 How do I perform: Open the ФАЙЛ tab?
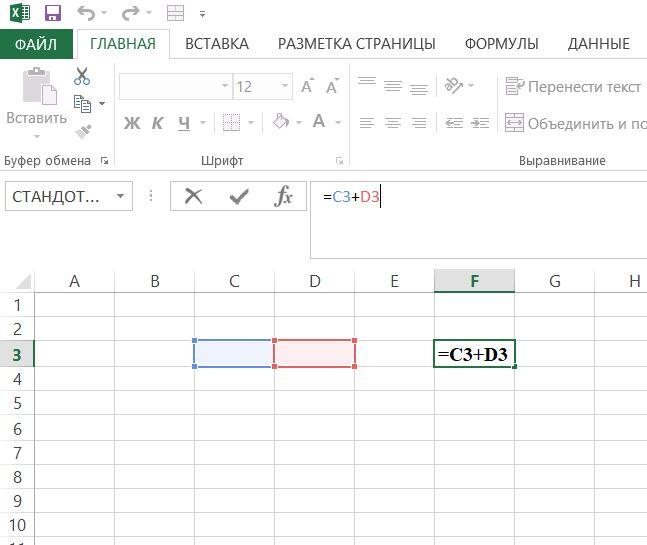(36, 44)
